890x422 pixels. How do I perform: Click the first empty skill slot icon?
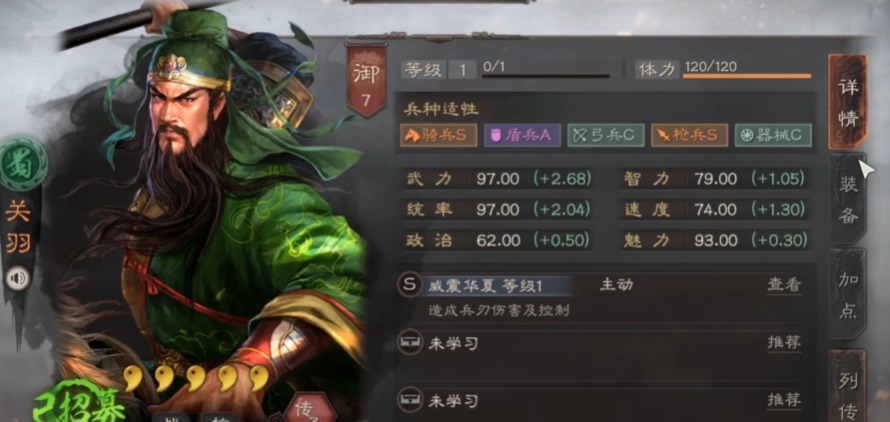click(x=409, y=343)
